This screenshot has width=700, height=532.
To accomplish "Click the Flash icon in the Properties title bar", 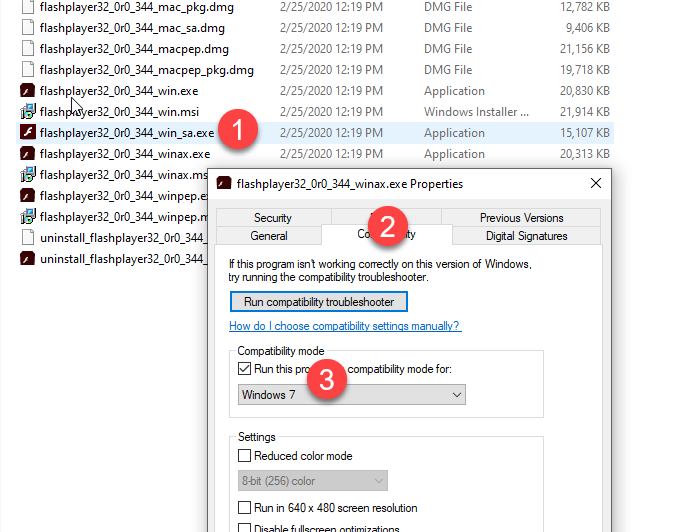I will [224, 183].
